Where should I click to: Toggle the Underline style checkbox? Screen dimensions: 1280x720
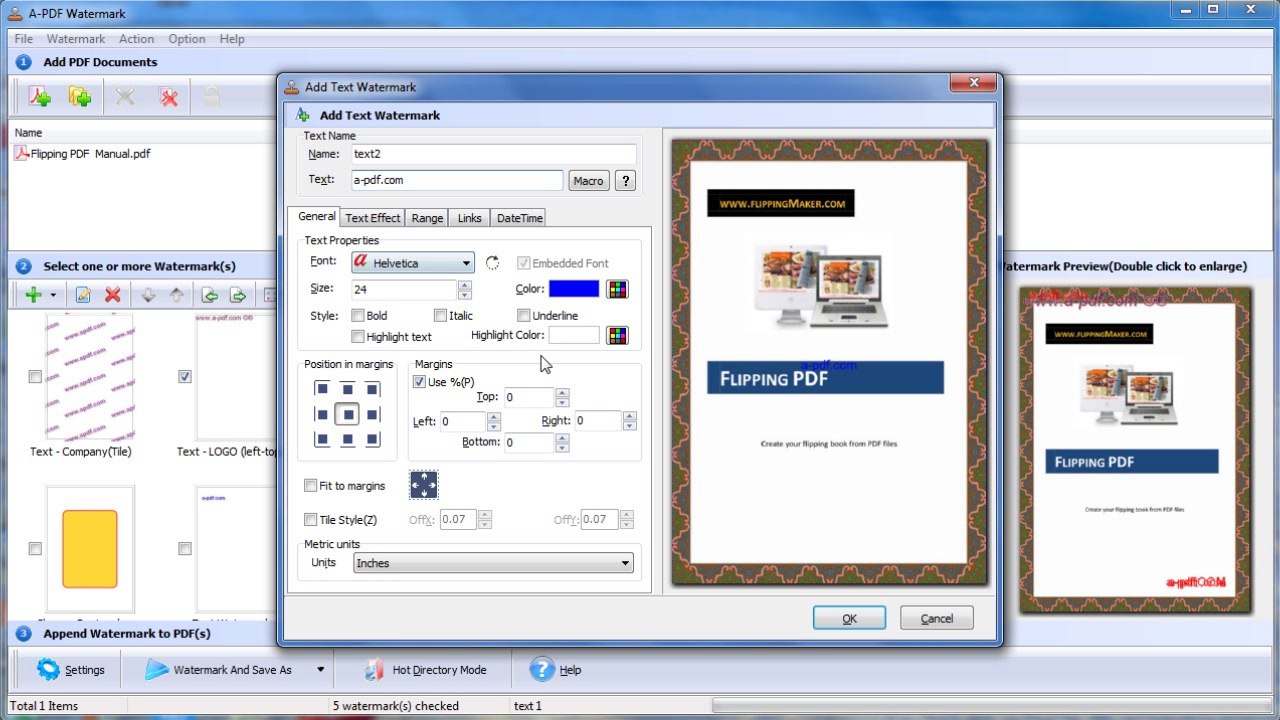523,316
